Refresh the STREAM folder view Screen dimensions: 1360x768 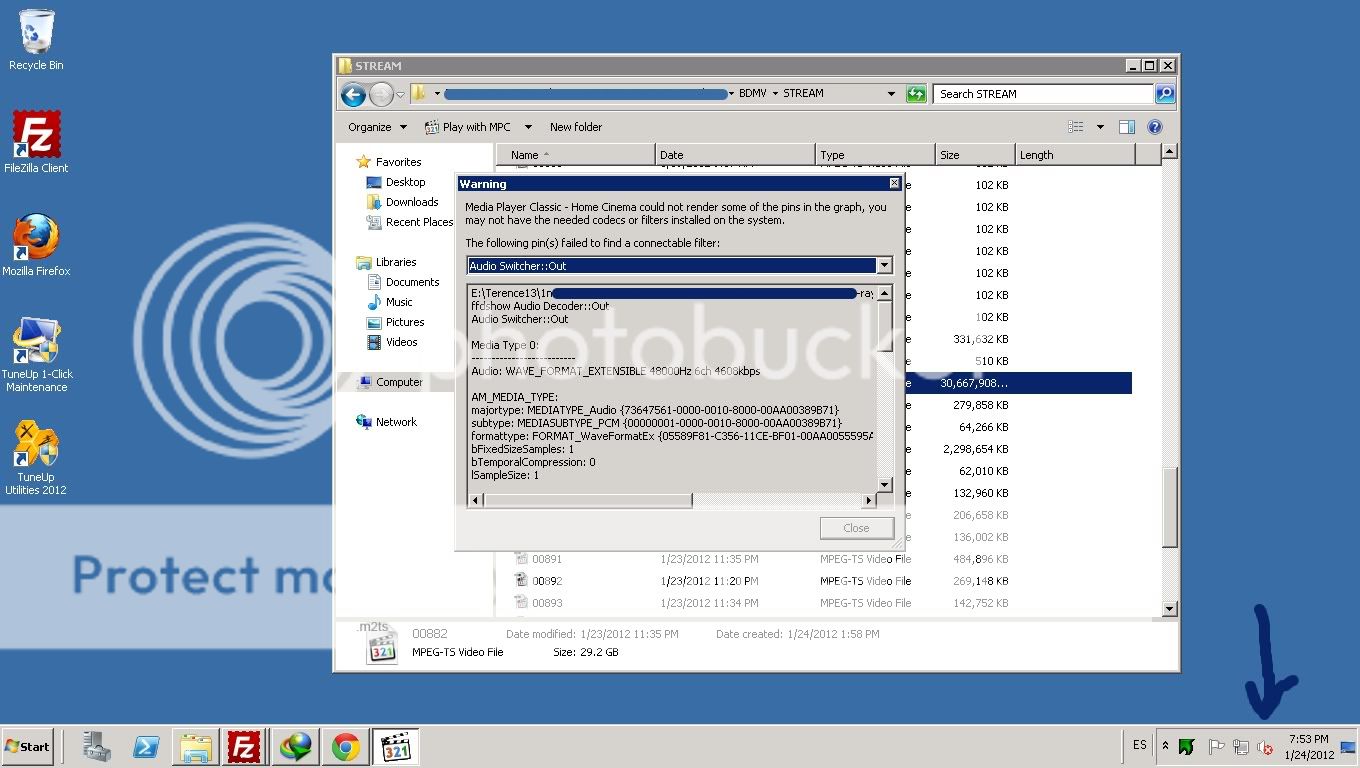click(x=916, y=94)
